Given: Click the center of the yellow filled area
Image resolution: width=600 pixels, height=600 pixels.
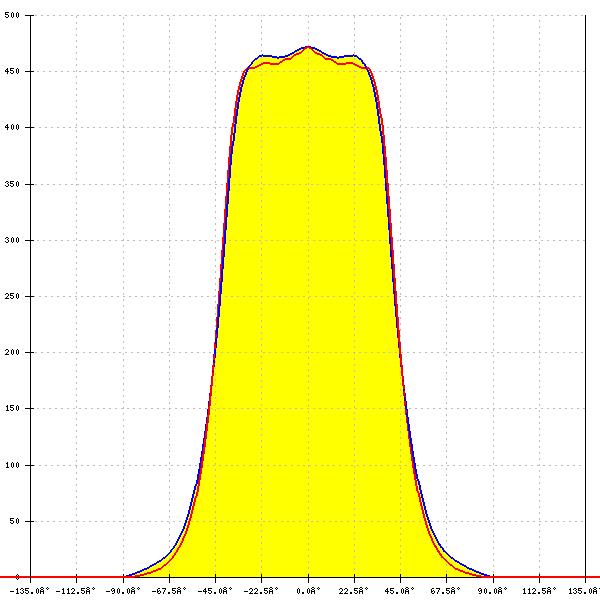Looking at the screenshot, I should (308, 320).
